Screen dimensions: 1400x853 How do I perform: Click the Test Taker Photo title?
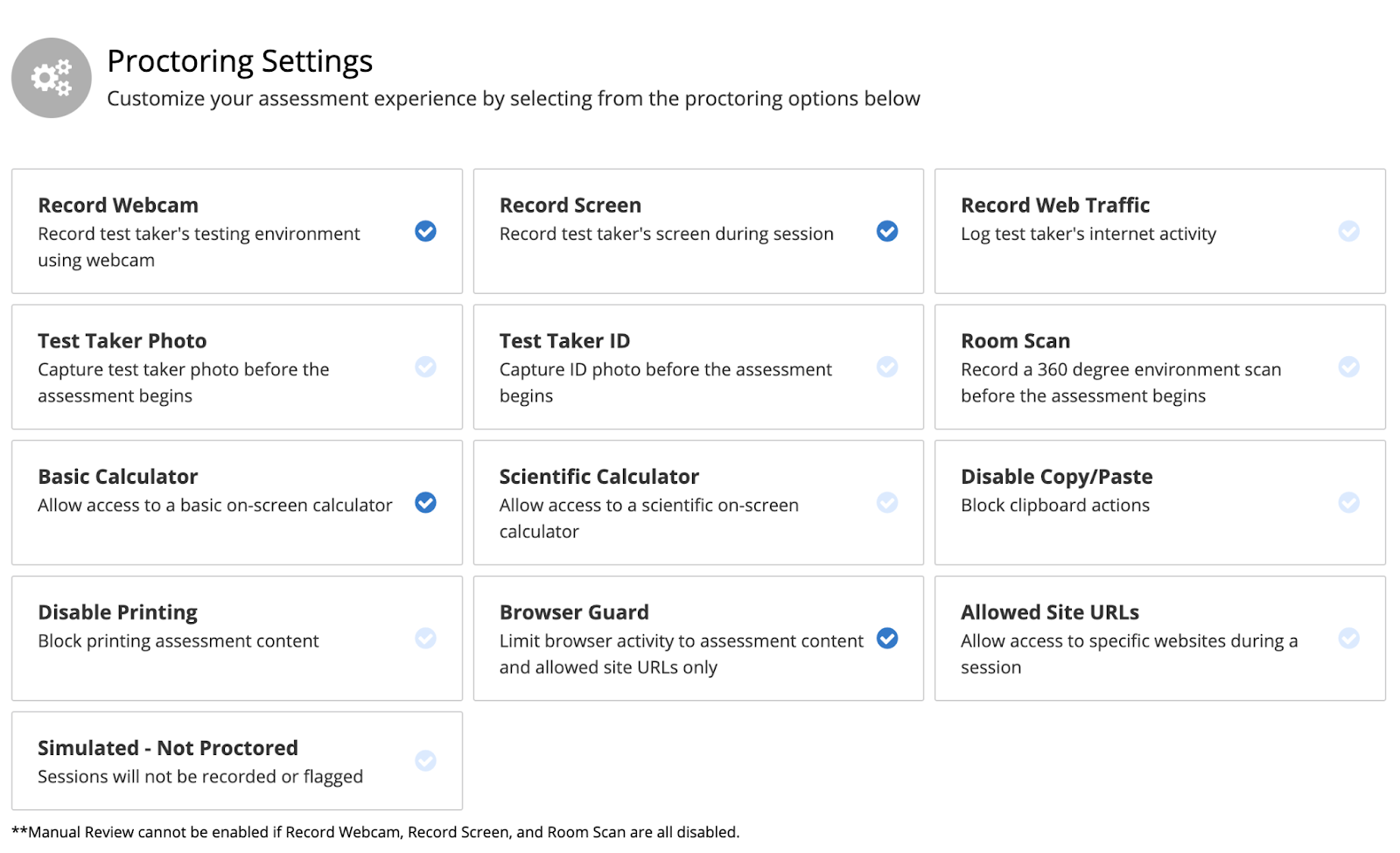pyautogui.click(x=122, y=341)
